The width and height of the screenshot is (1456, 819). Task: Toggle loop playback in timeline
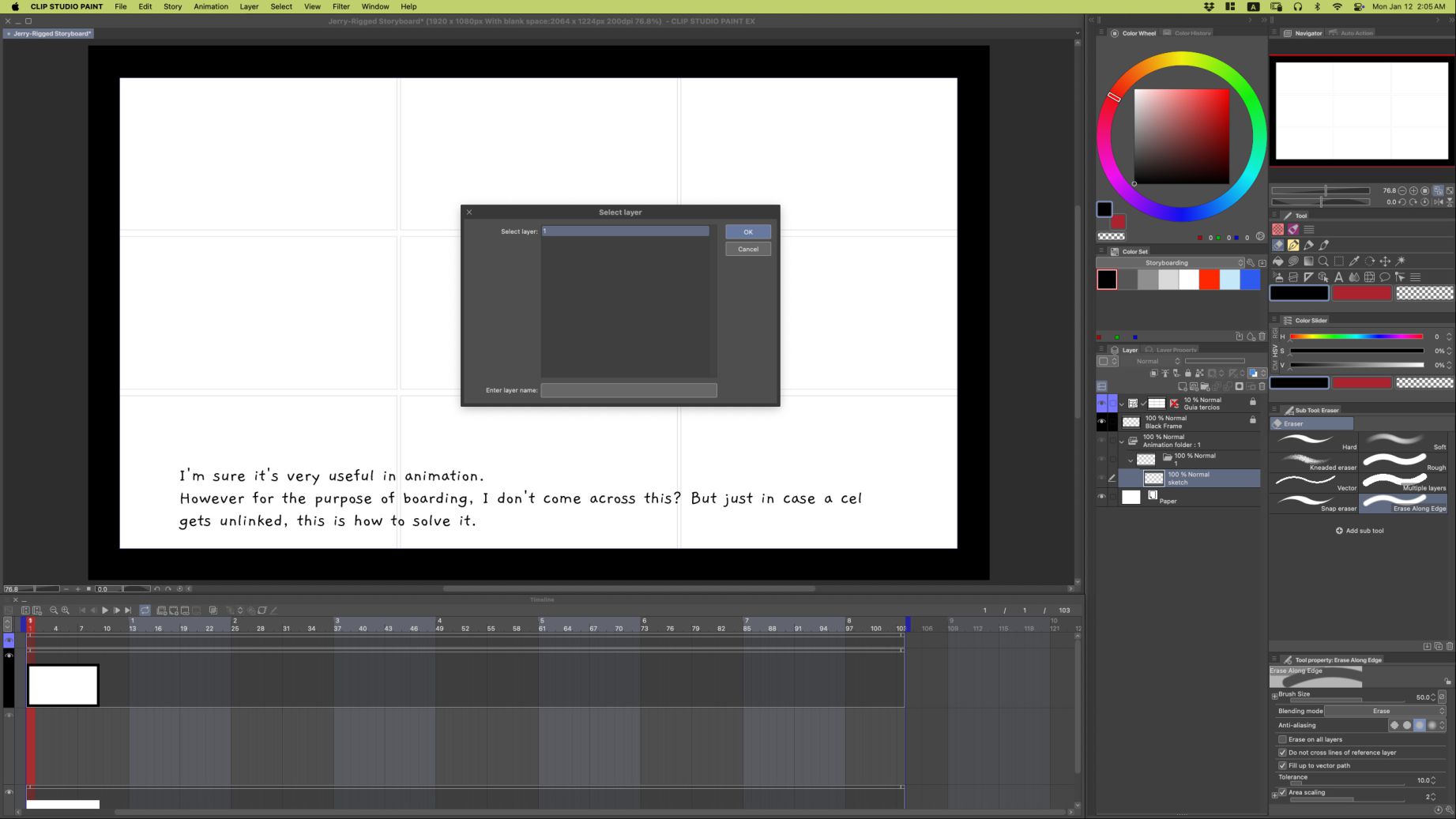(145, 610)
